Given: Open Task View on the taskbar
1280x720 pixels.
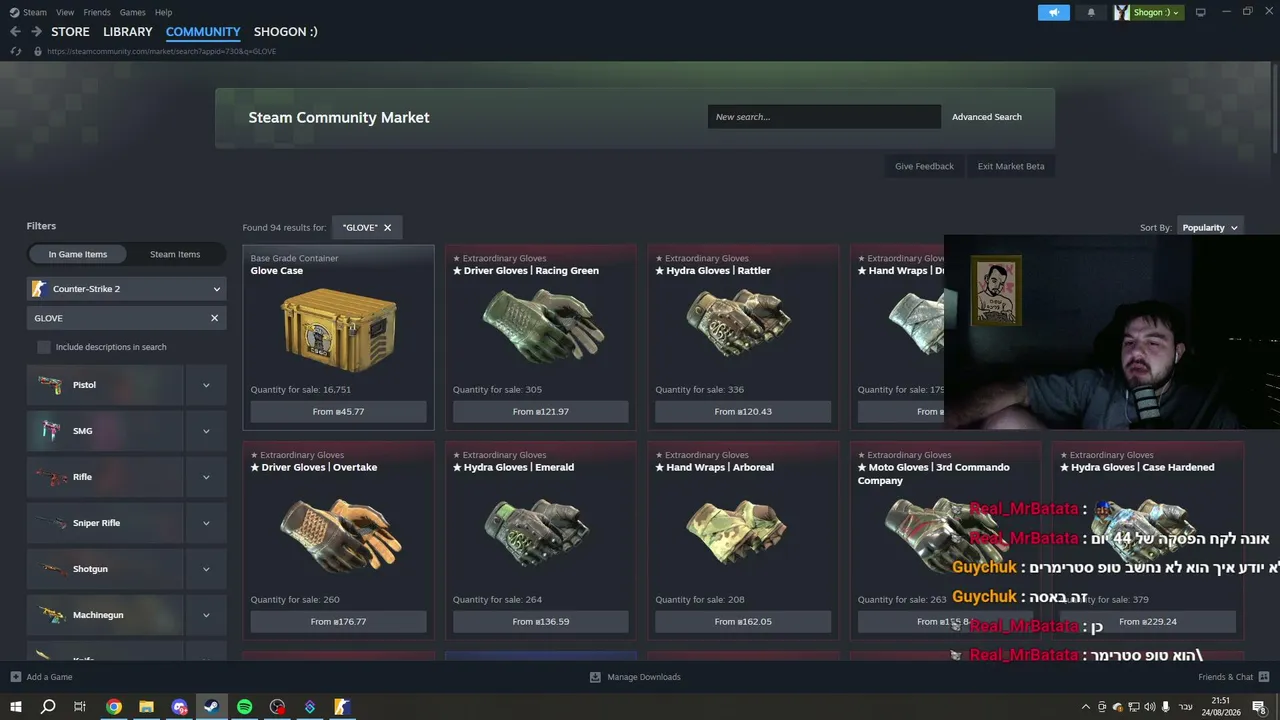Looking at the screenshot, I should [x=80, y=707].
